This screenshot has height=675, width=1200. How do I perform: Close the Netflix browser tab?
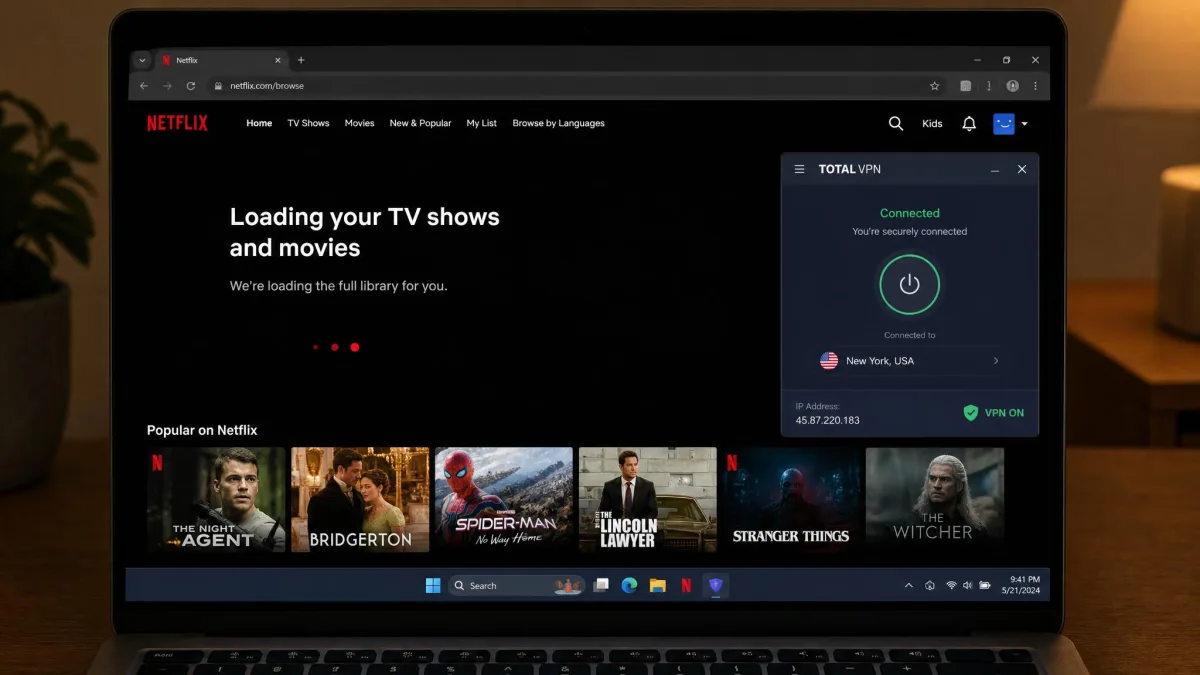coord(278,60)
